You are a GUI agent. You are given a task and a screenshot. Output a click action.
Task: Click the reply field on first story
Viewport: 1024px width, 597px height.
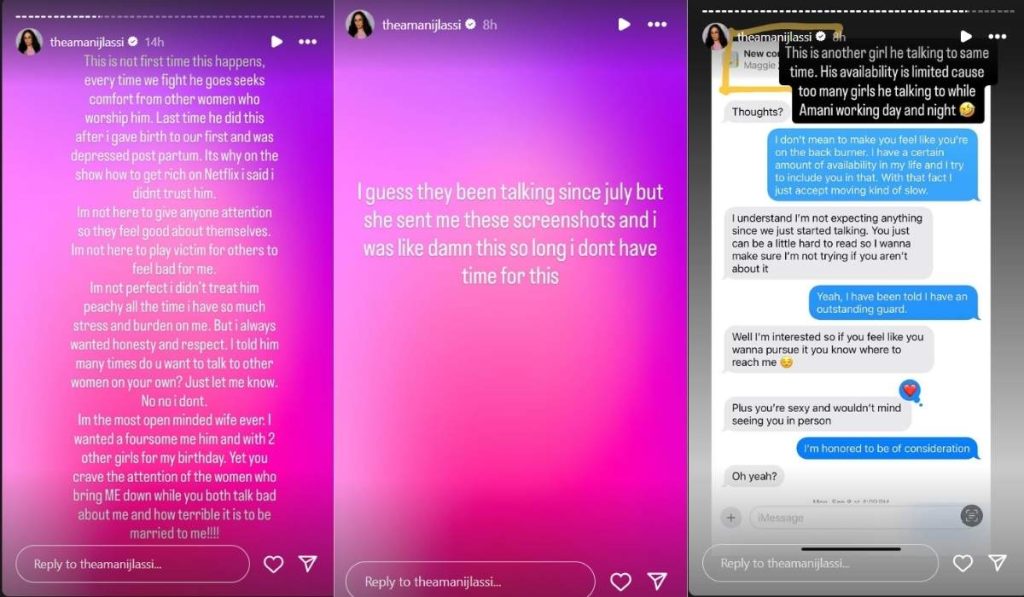click(x=133, y=564)
